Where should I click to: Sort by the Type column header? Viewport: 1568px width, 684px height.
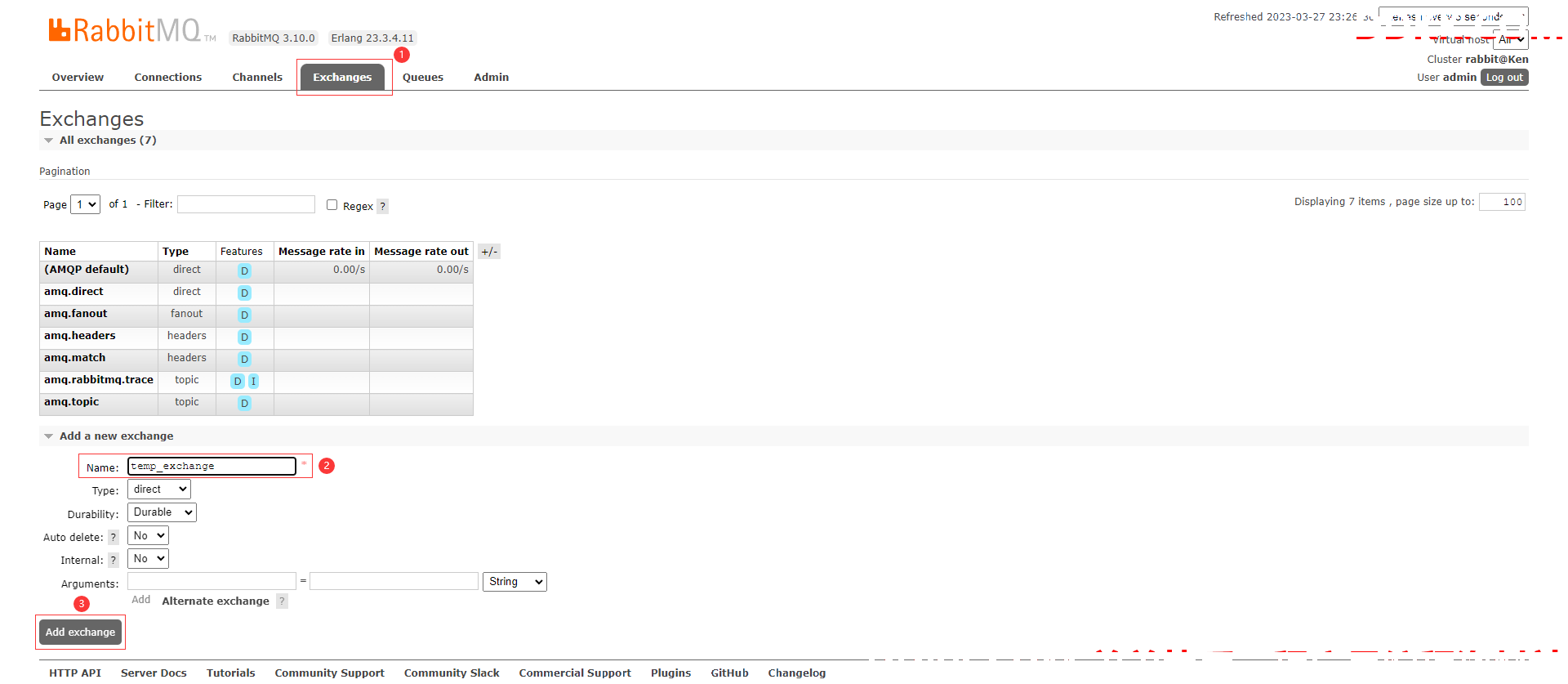(176, 251)
